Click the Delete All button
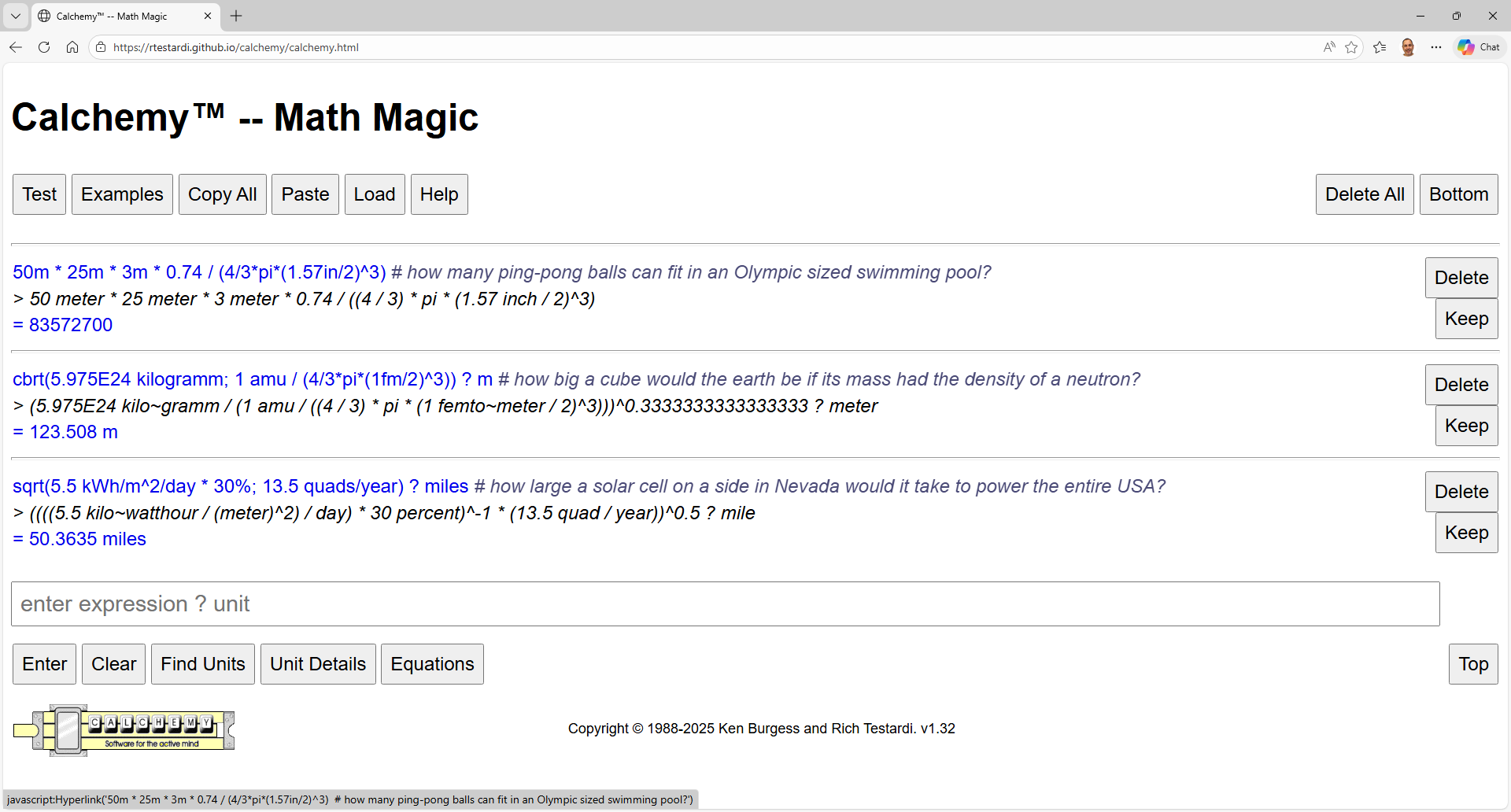 click(x=1364, y=194)
